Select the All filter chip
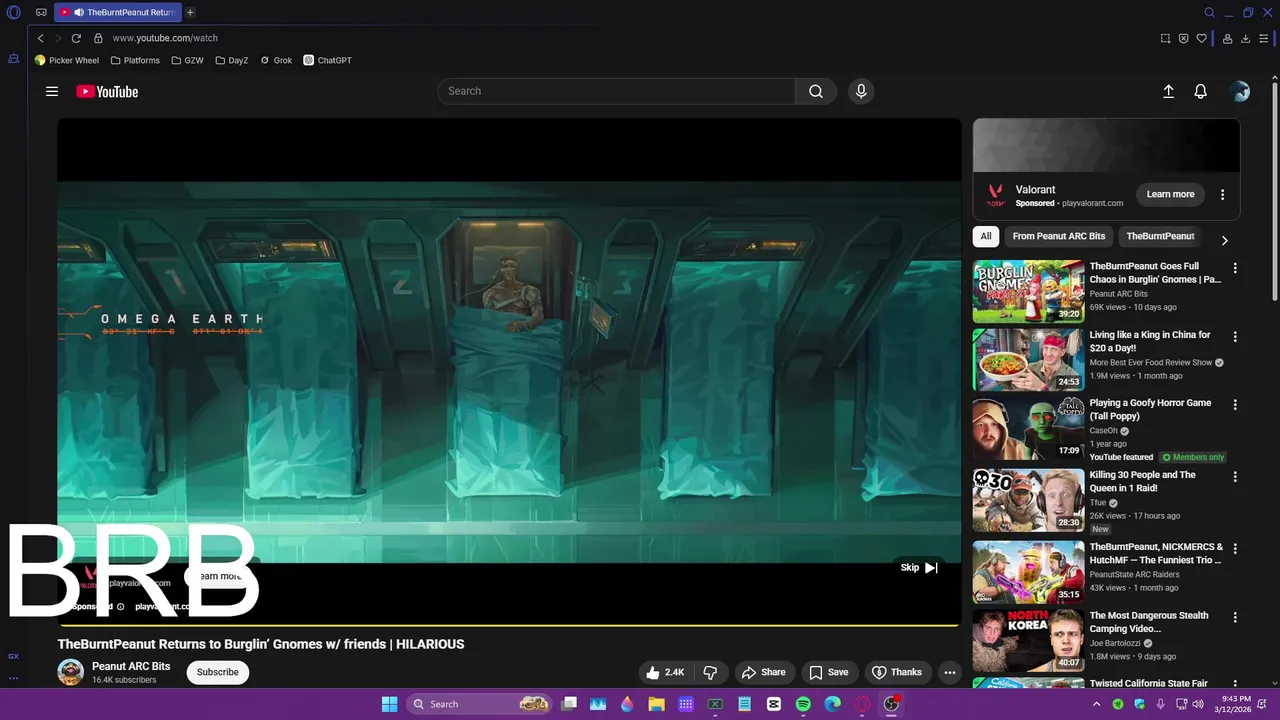The image size is (1280, 720). (986, 236)
